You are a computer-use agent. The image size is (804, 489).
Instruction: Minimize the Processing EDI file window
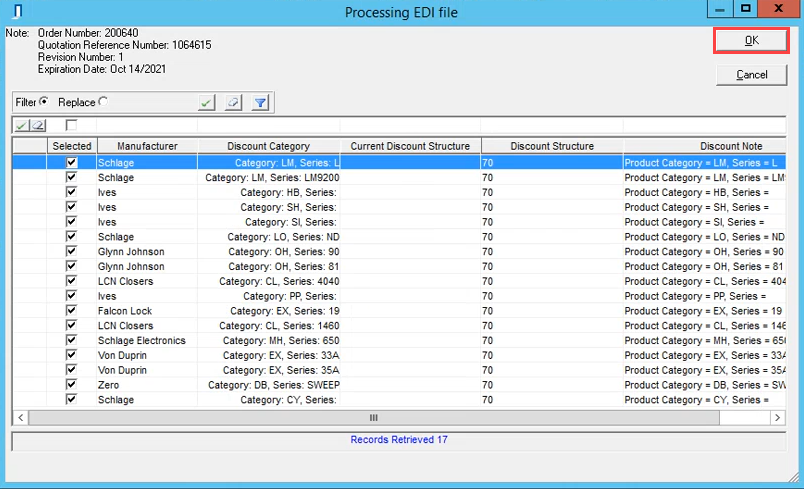point(720,9)
